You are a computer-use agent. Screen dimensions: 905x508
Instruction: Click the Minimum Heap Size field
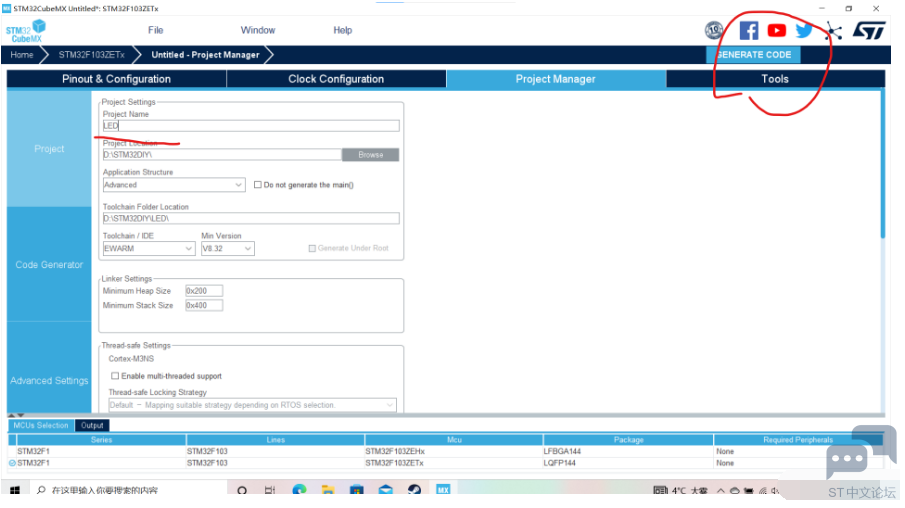[204, 291]
